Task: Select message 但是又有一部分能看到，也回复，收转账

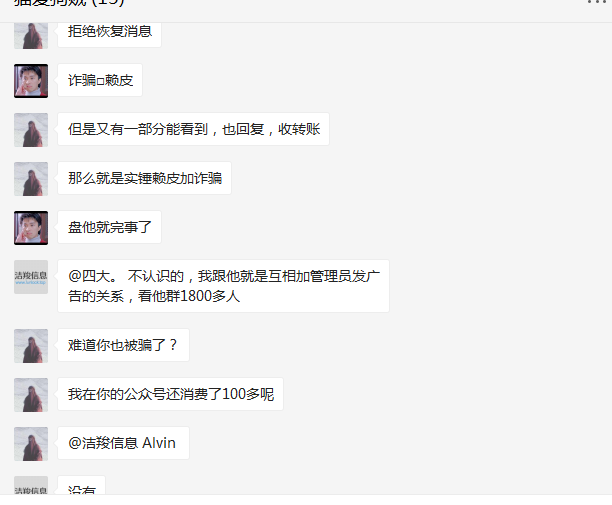Action: pyautogui.click(x=194, y=129)
